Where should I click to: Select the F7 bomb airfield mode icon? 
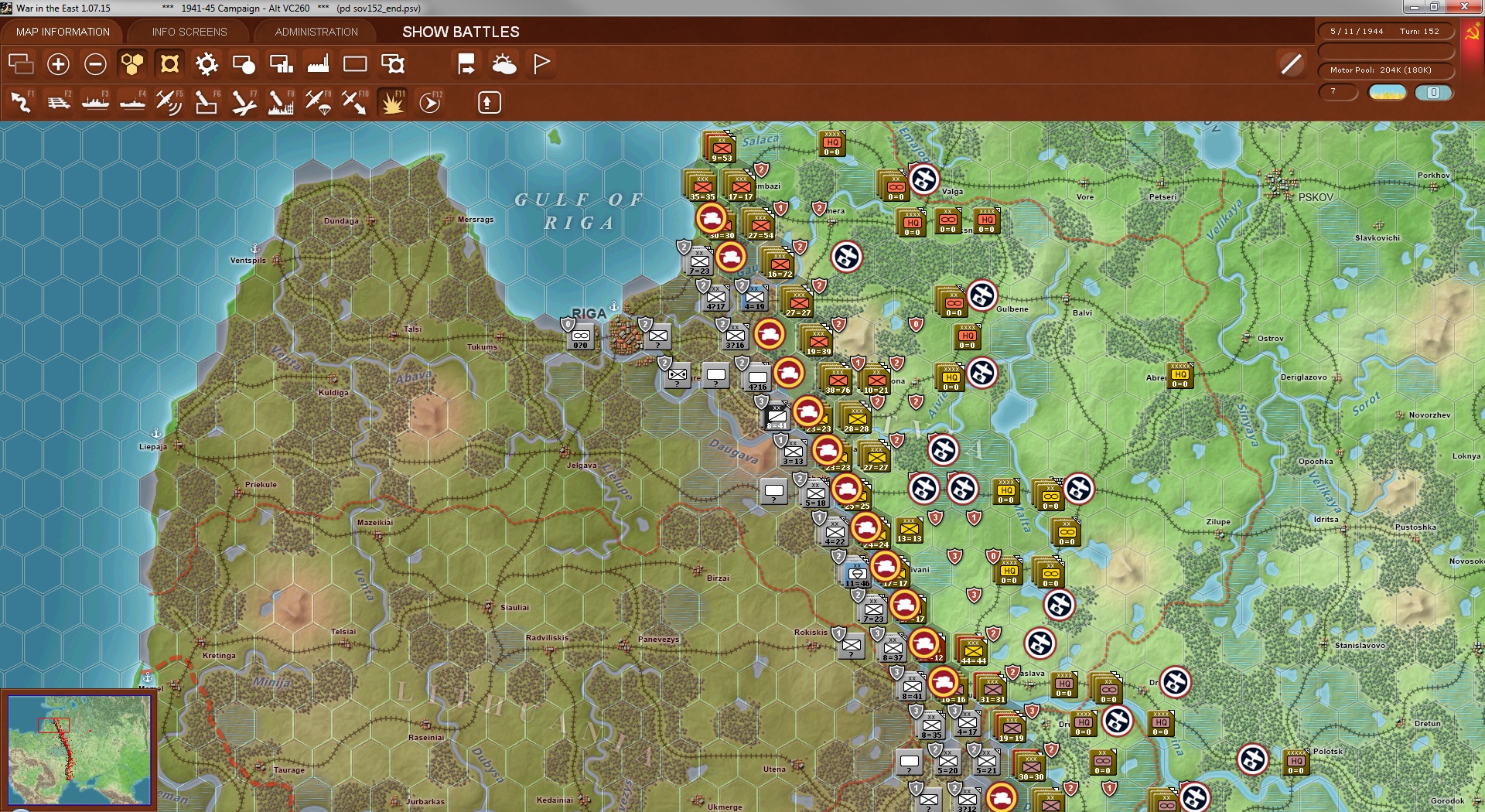coord(244,102)
